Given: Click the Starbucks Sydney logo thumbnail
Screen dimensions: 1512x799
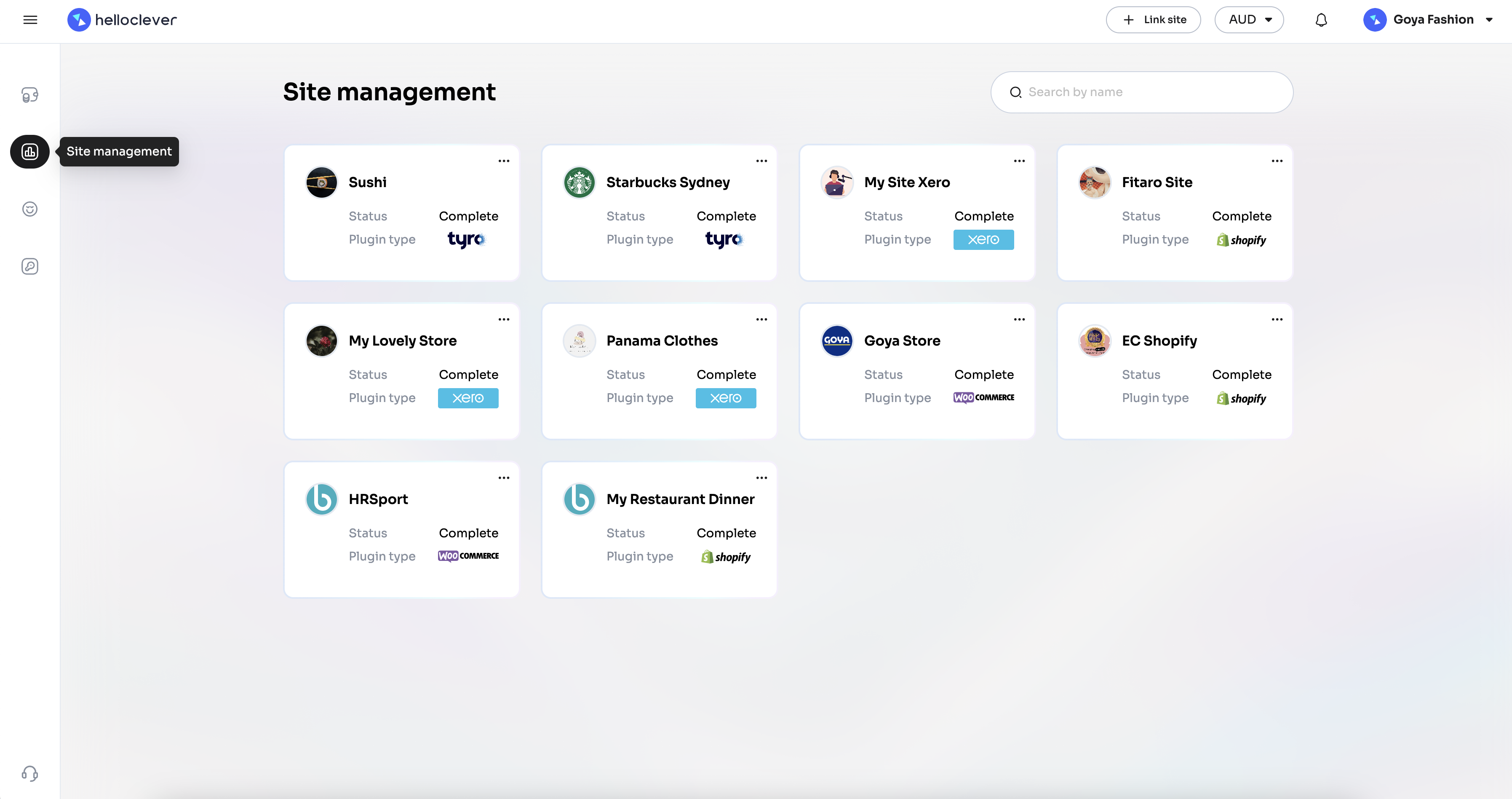Looking at the screenshot, I should pyautogui.click(x=579, y=182).
